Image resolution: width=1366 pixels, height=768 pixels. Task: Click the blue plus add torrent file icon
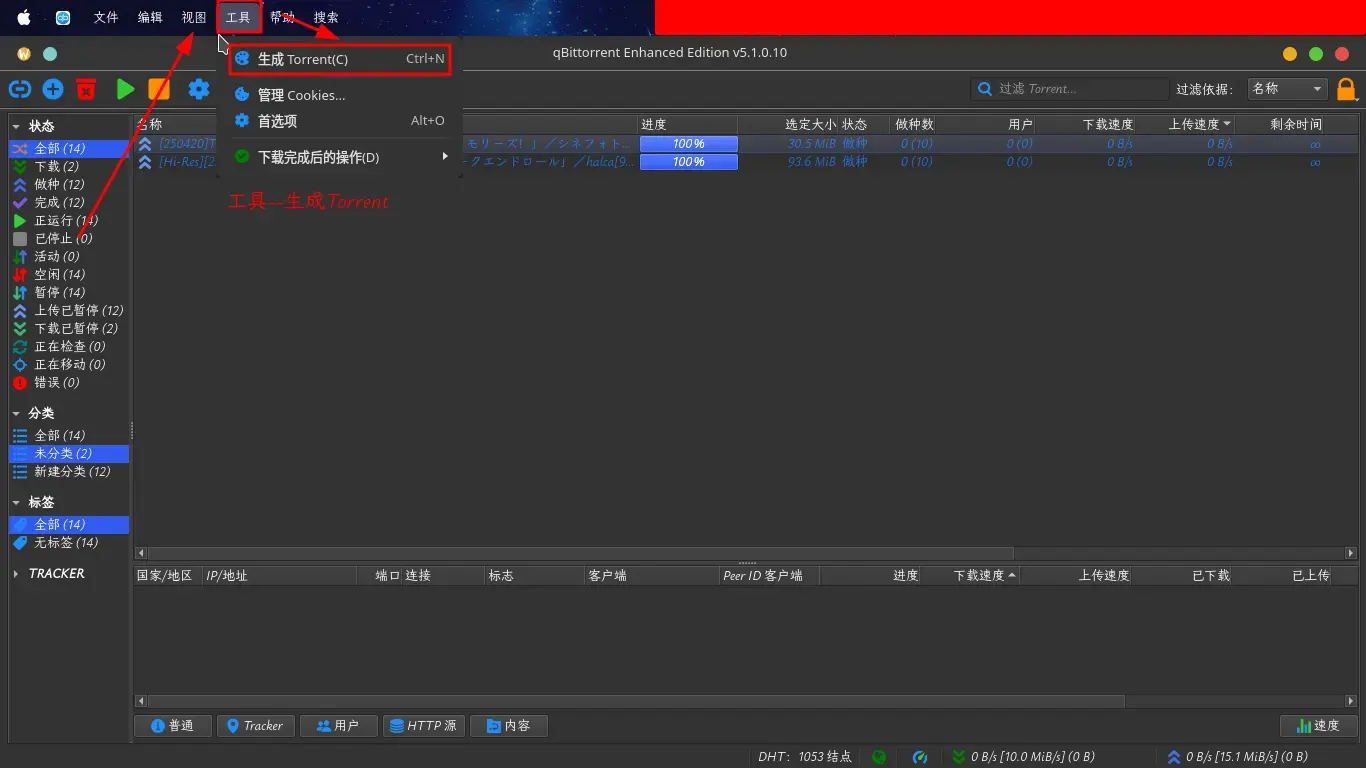coord(53,89)
